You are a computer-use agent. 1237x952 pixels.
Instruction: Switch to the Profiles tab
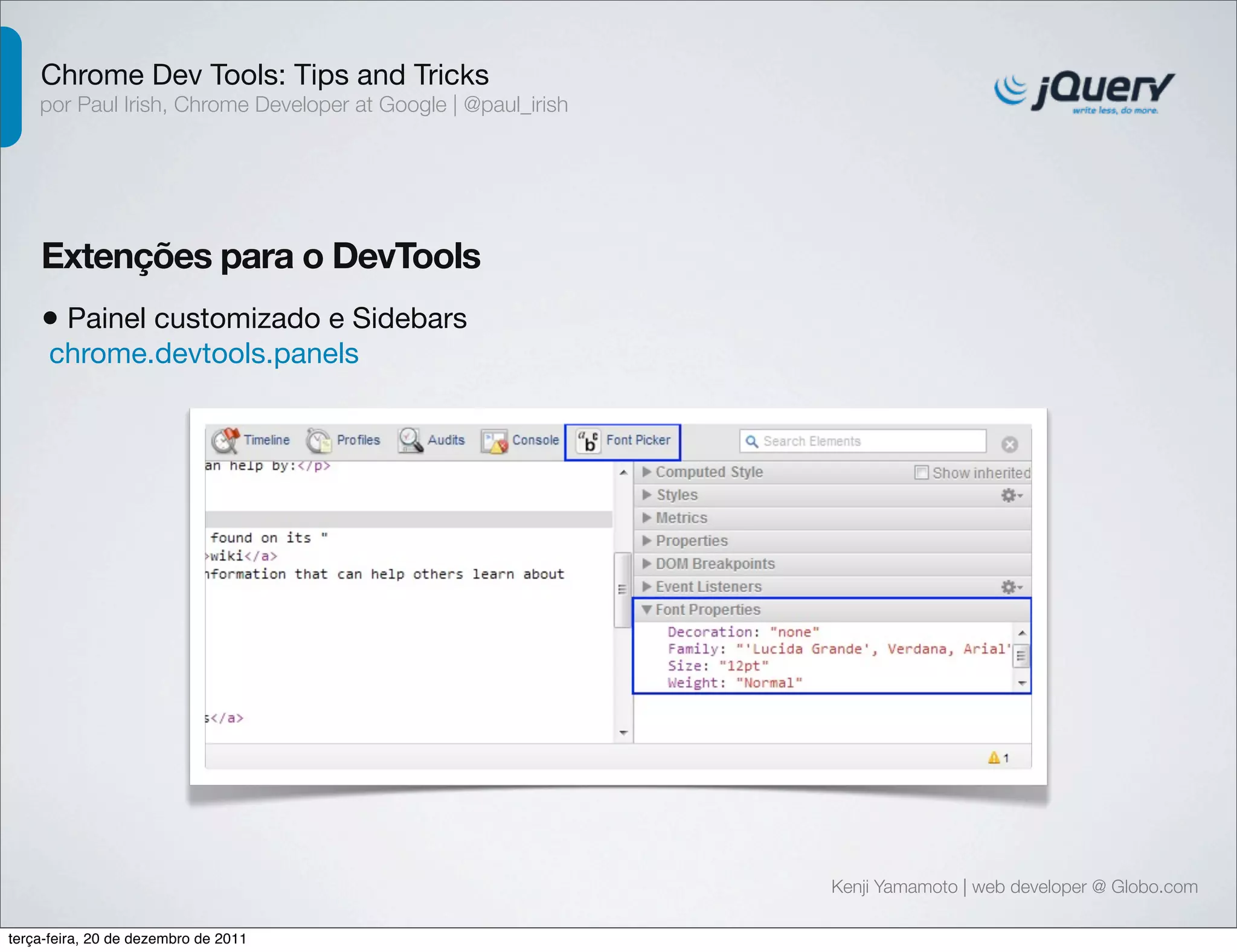343,440
